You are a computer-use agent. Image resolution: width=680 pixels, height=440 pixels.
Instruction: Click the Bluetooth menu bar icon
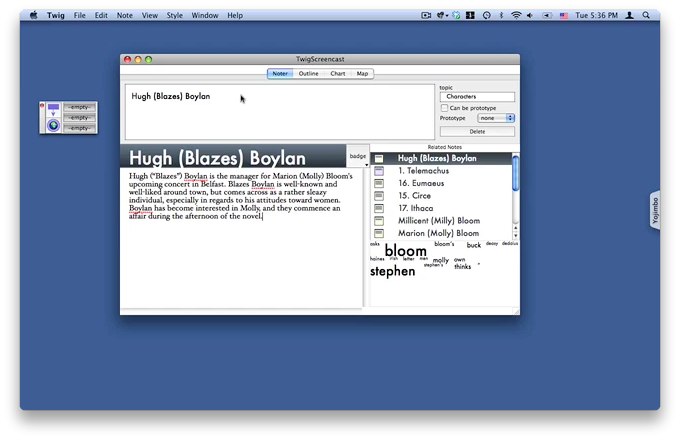point(501,15)
